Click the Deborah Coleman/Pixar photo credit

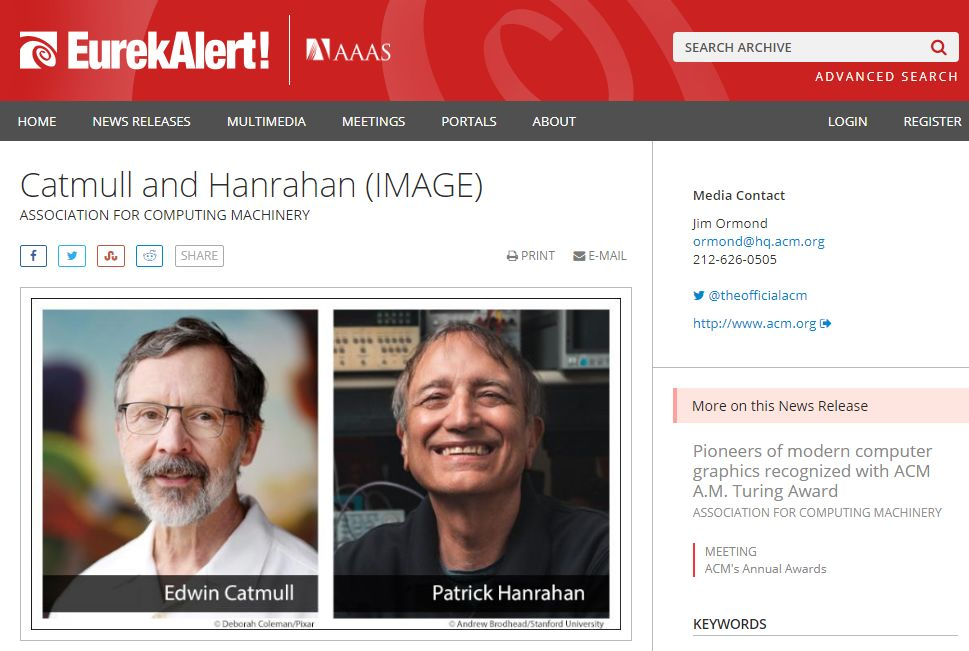[264, 624]
